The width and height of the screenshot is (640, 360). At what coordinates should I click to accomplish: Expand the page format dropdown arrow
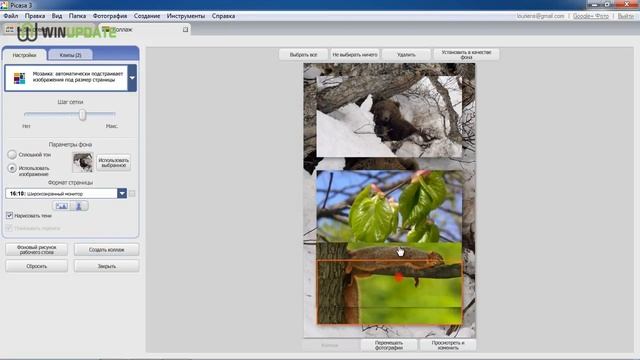coord(122,193)
